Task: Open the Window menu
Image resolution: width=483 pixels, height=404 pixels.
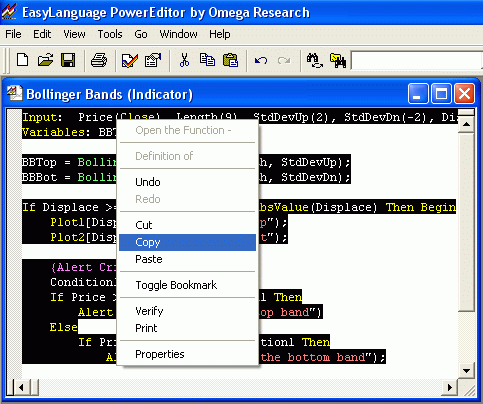Action: pos(178,34)
